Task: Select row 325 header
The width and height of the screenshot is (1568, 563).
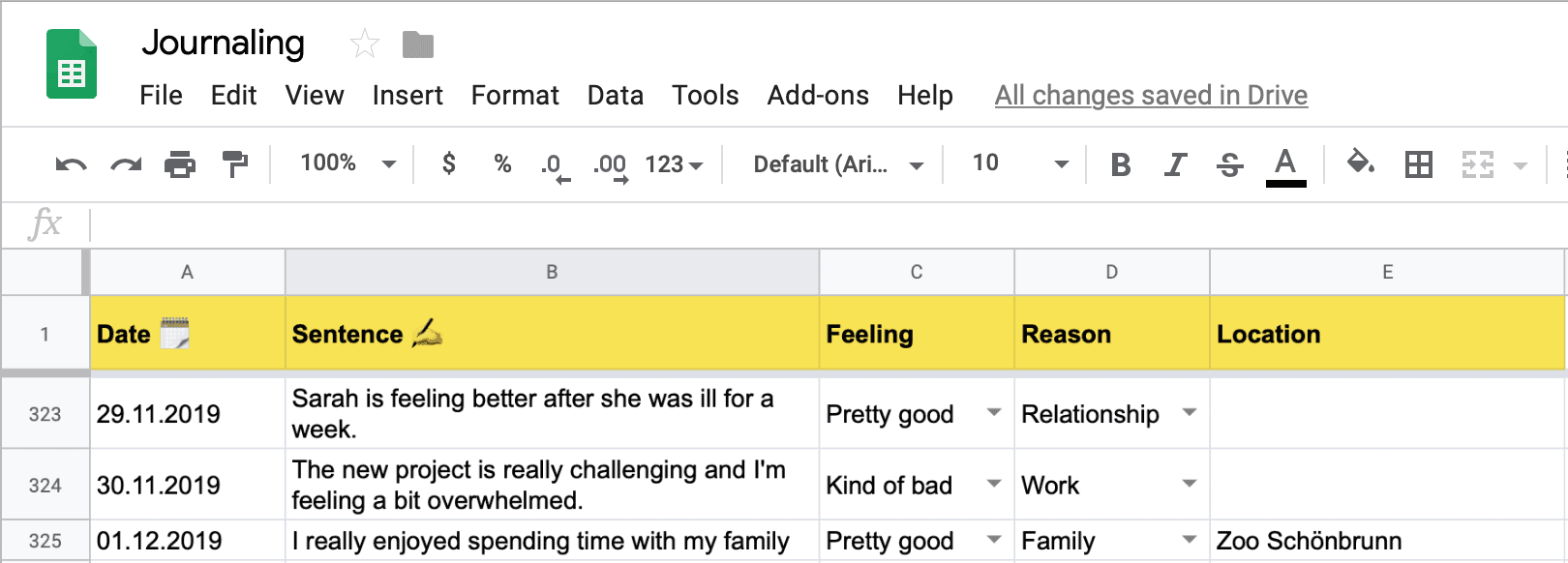Action: coord(45,541)
